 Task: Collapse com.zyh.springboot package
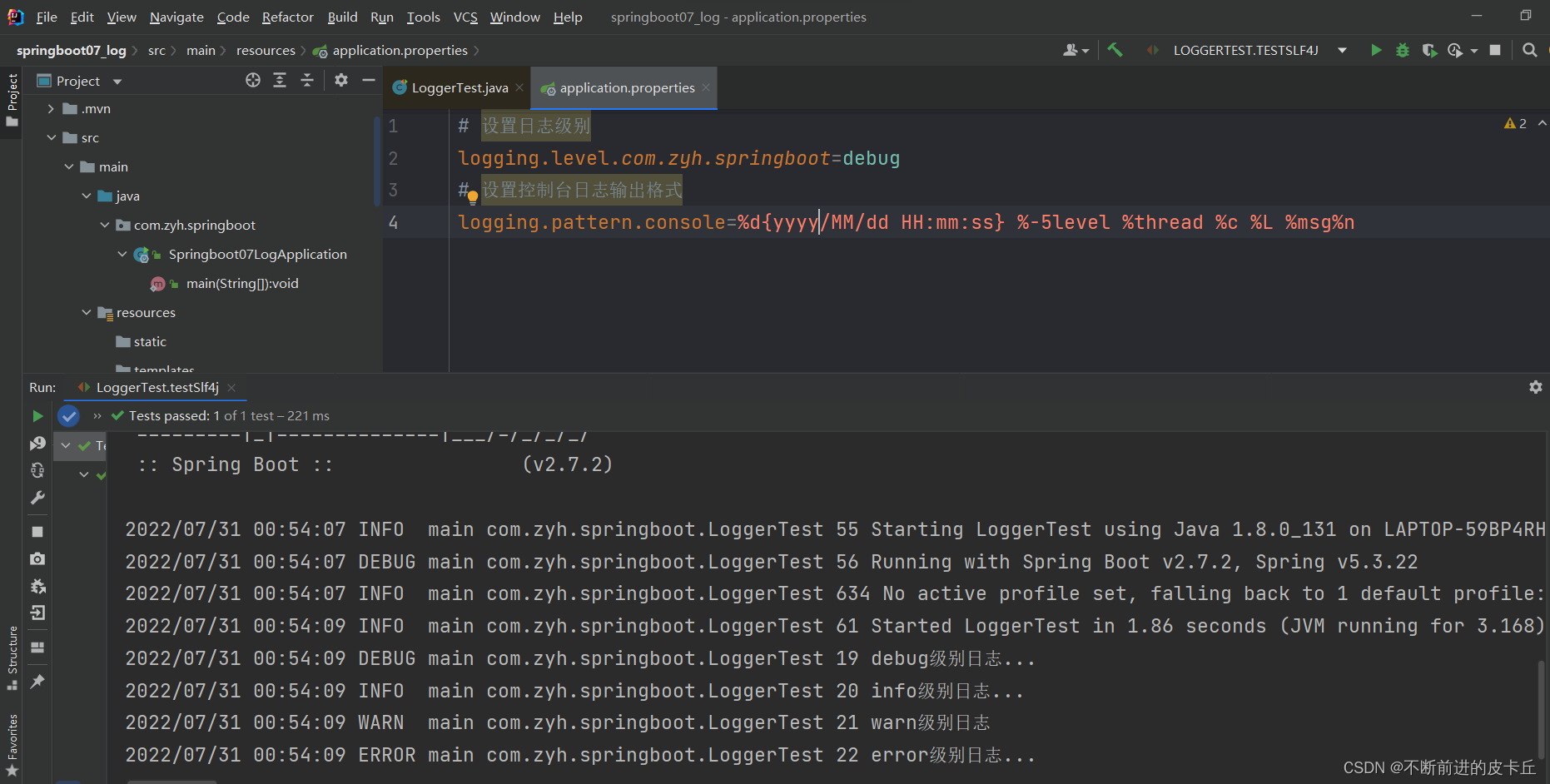(x=104, y=226)
